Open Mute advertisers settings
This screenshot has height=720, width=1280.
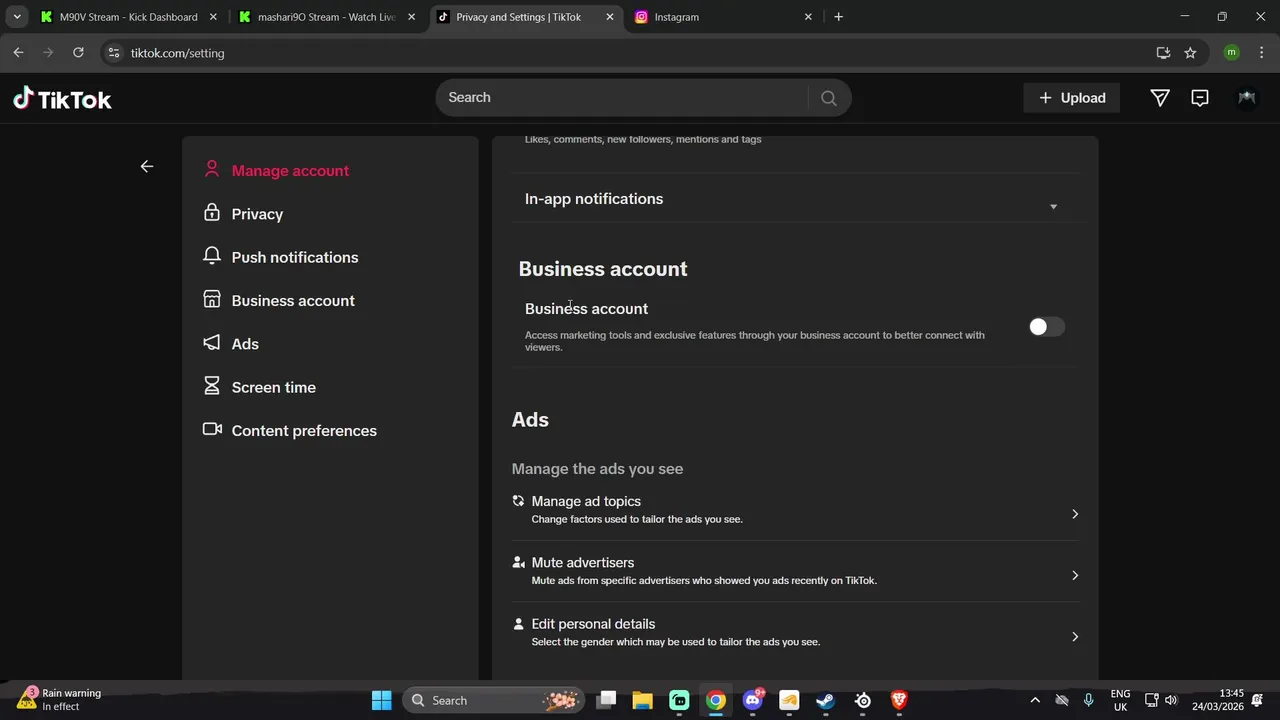tap(796, 571)
